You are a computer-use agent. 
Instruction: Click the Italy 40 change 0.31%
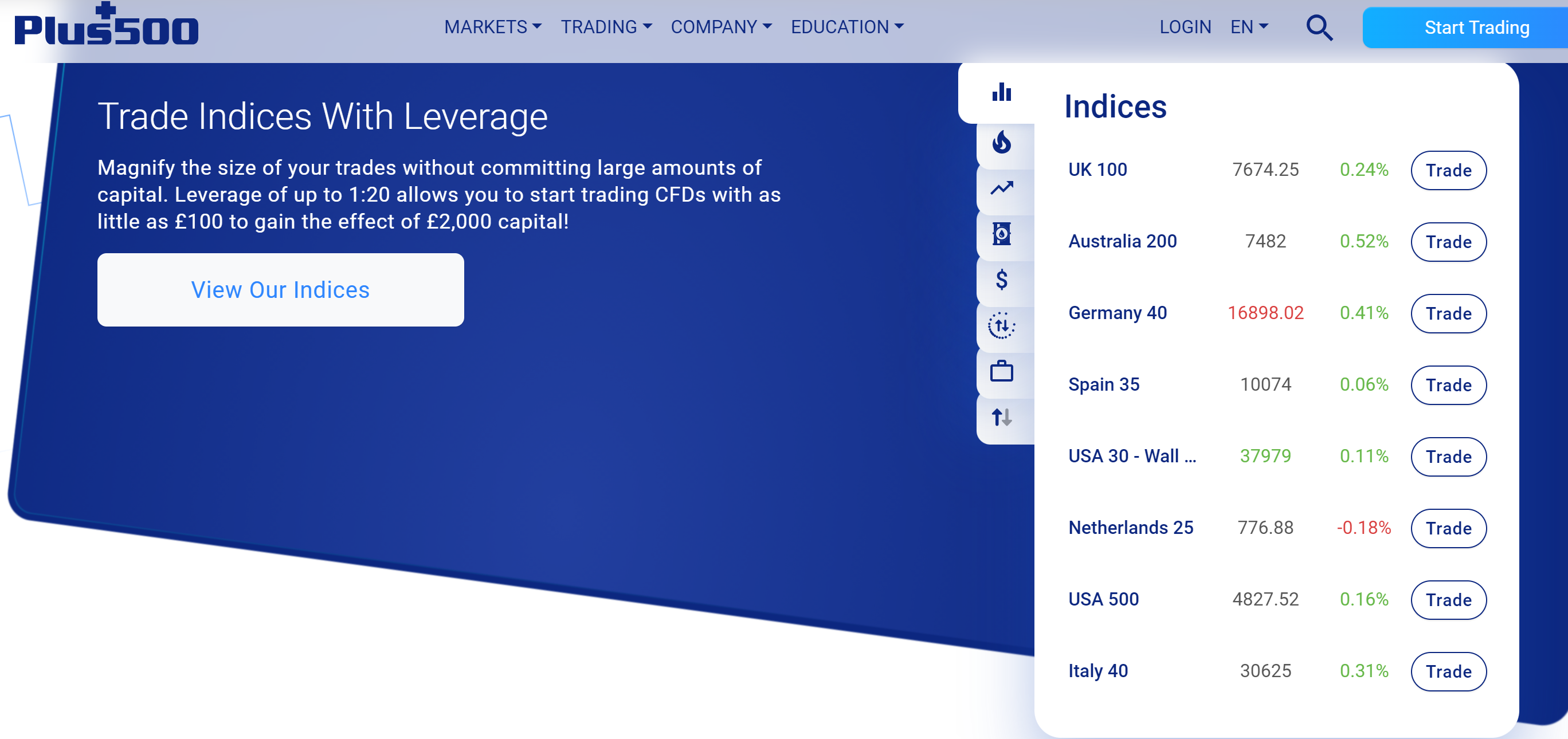[1363, 671]
